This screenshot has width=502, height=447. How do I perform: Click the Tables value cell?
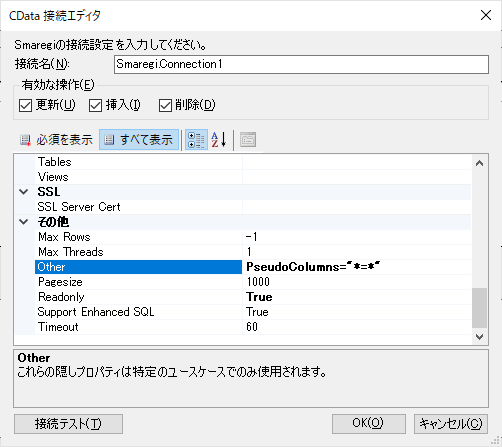[357, 162]
